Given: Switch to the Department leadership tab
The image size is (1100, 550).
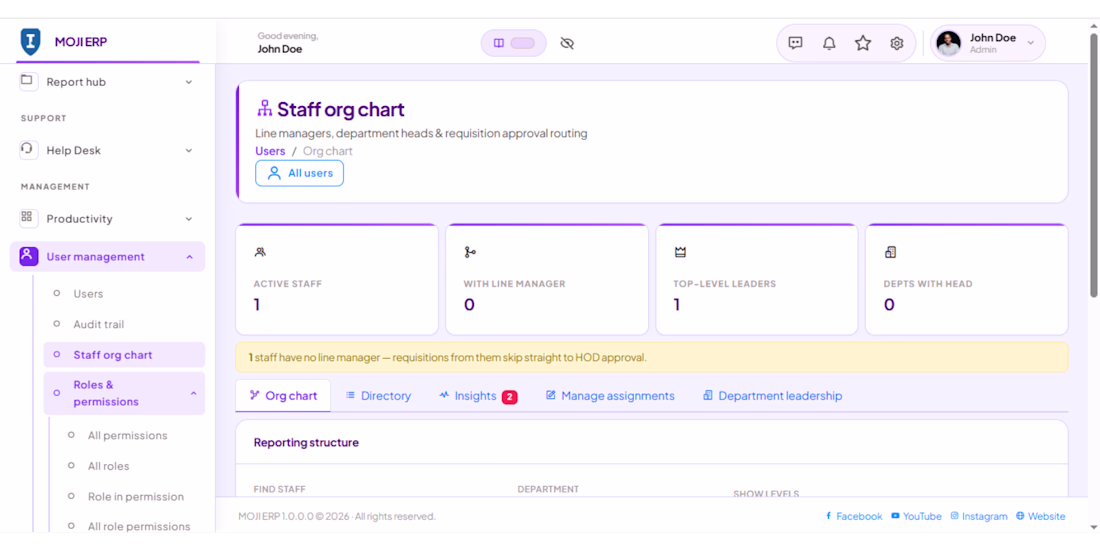Looking at the screenshot, I should [772, 396].
